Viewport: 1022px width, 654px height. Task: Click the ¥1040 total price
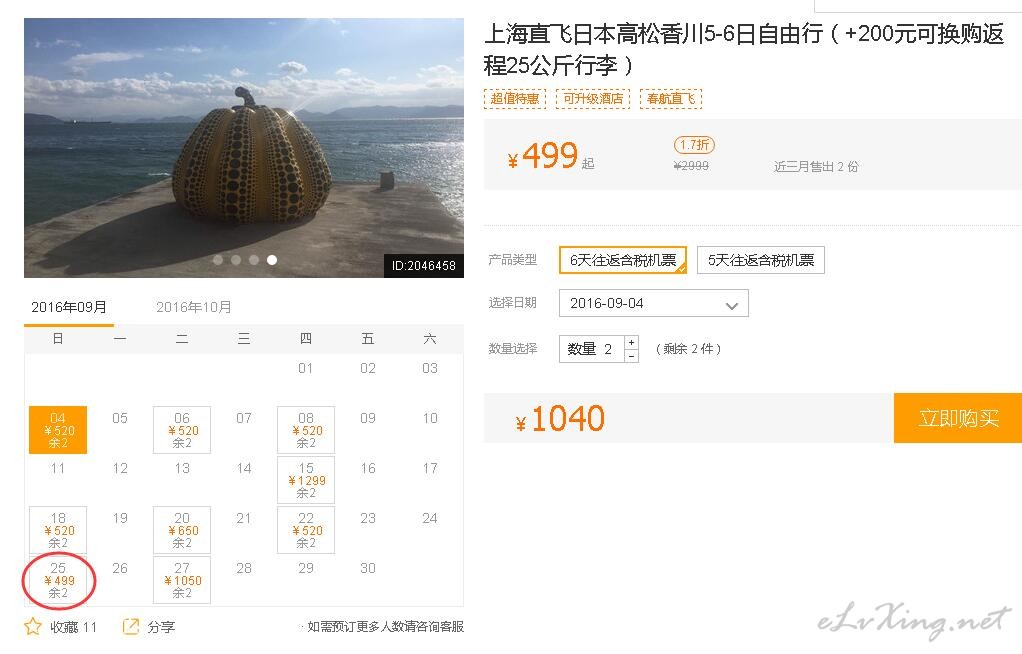(561, 419)
